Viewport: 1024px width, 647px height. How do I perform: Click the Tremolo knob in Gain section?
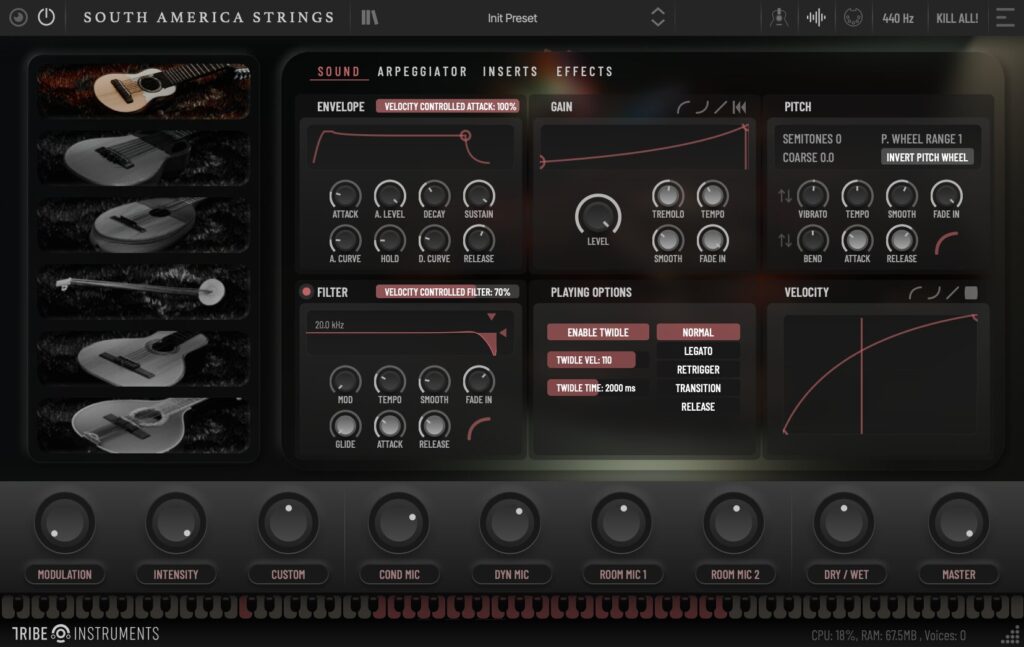pyautogui.click(x=667, y=195)
